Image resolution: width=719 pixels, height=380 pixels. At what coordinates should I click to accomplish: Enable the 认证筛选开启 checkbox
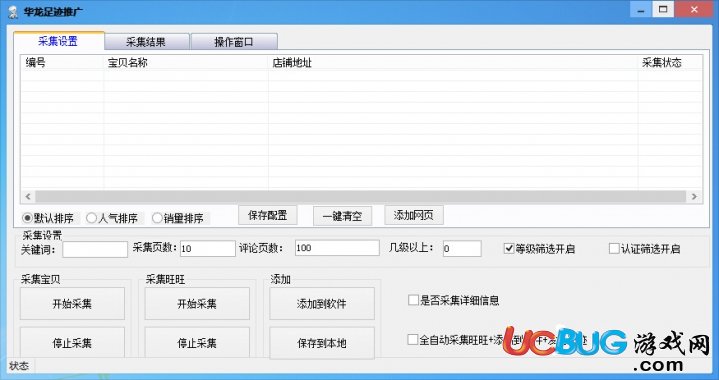click(x=614, y=248)
